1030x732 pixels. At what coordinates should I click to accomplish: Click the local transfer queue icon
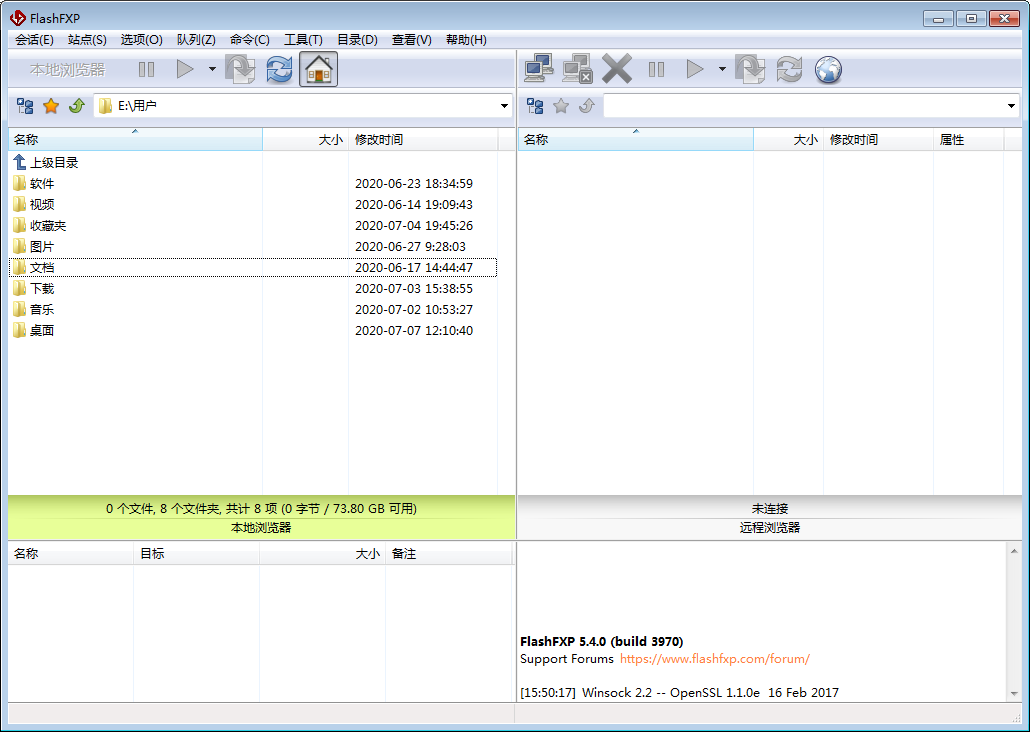tap(240, 69)
